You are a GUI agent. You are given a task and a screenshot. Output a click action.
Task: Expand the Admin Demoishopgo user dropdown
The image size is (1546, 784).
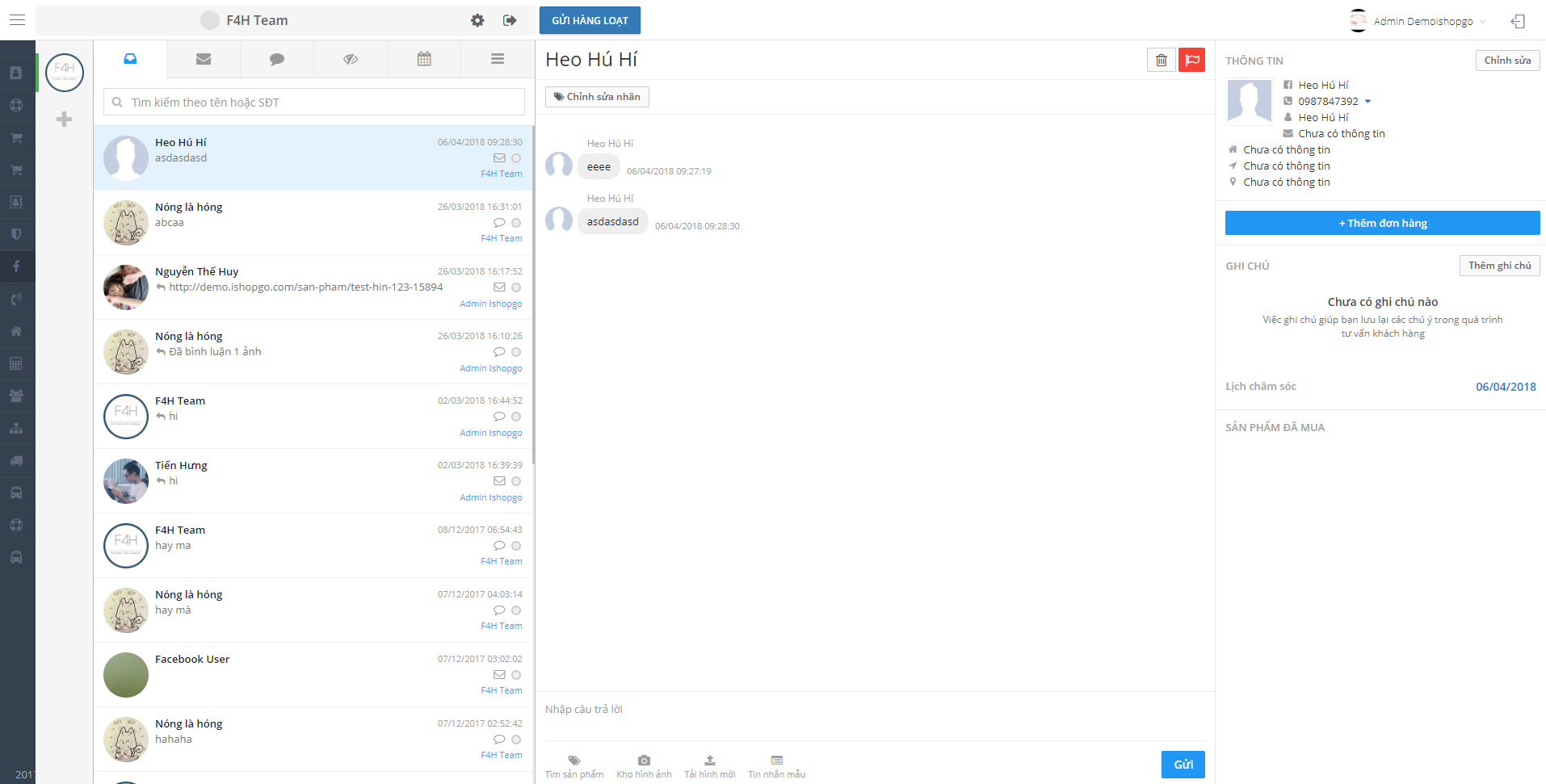[x=1482, y=22]
